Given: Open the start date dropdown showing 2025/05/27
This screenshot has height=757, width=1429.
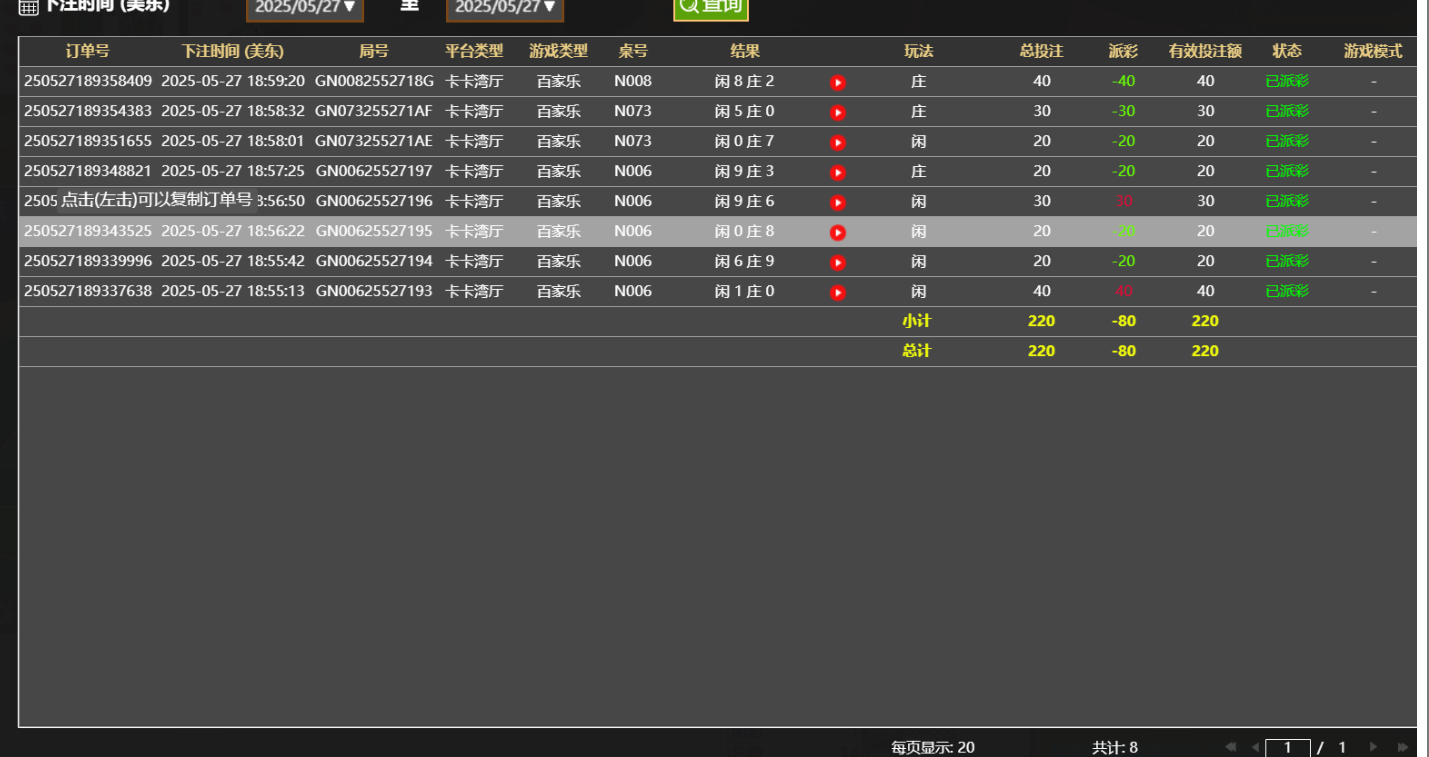Looking at the screenshot, I should 305,10.
